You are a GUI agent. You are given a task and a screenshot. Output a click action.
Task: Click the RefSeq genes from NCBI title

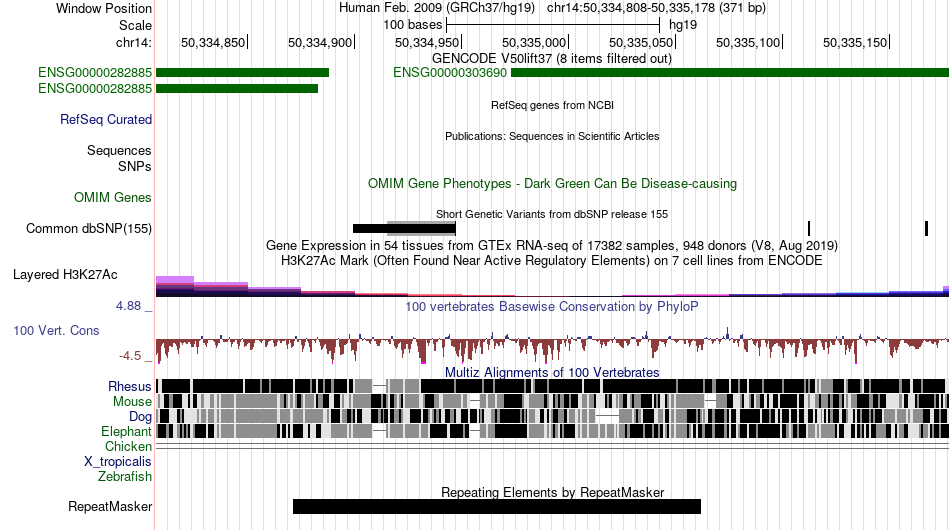click(x=553, y=105)
